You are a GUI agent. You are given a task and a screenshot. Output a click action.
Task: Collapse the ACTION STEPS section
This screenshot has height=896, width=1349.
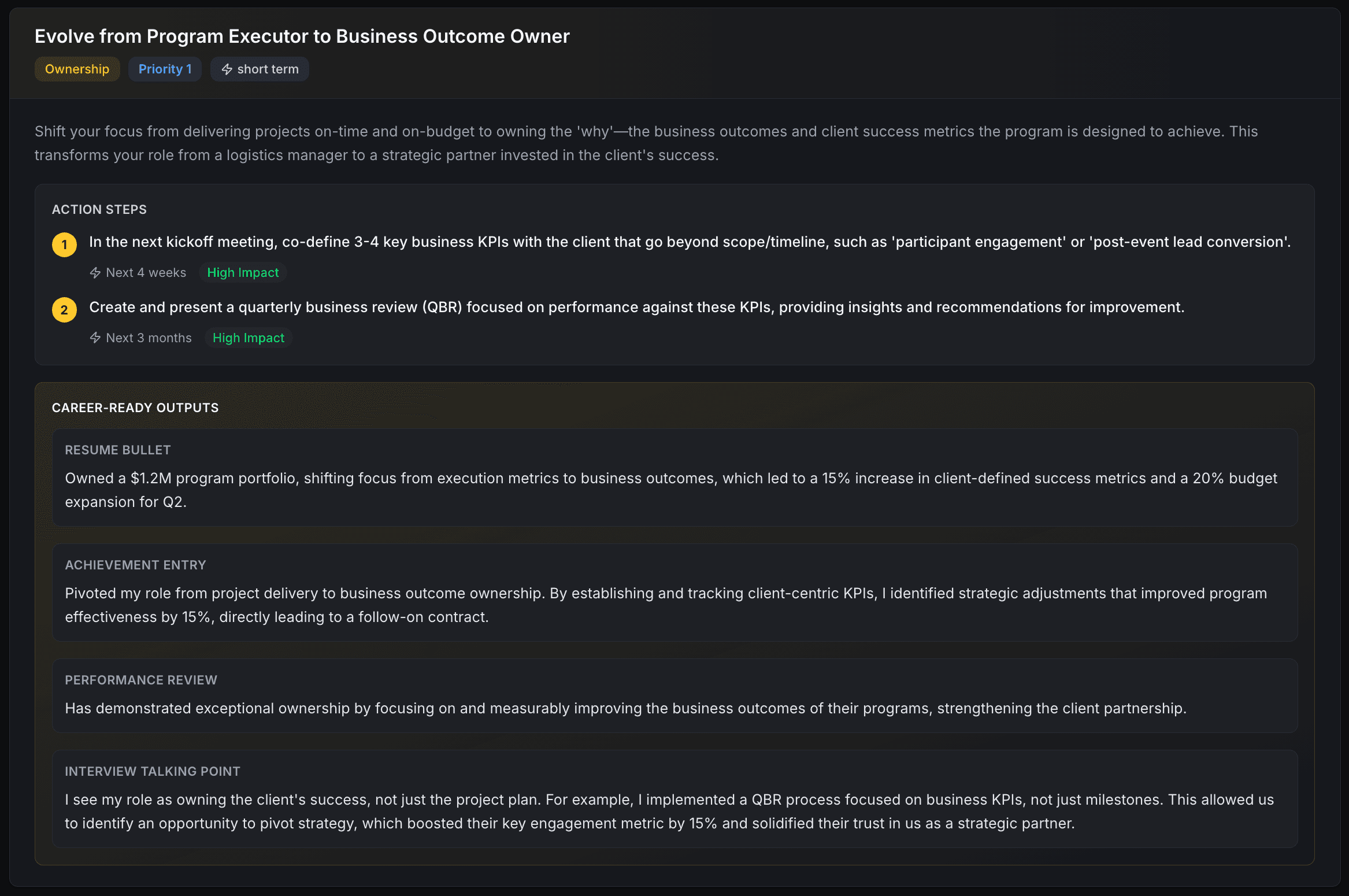click(99, 209)
